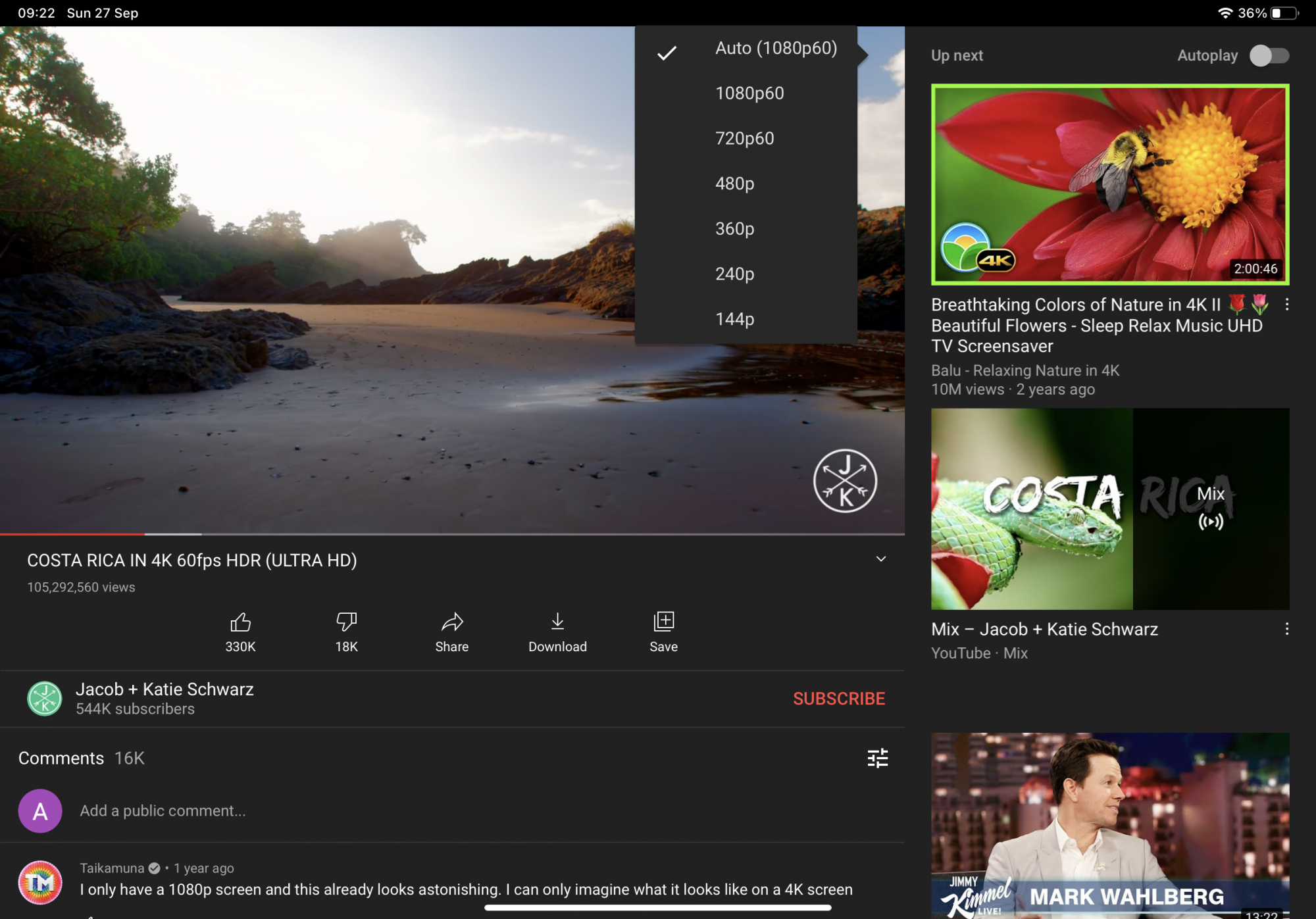Viewport: 1316px width, 919px height.
Task: Open the Mix – Jacob + Katie Schwarz title
Action: [x=1044, y=629]
